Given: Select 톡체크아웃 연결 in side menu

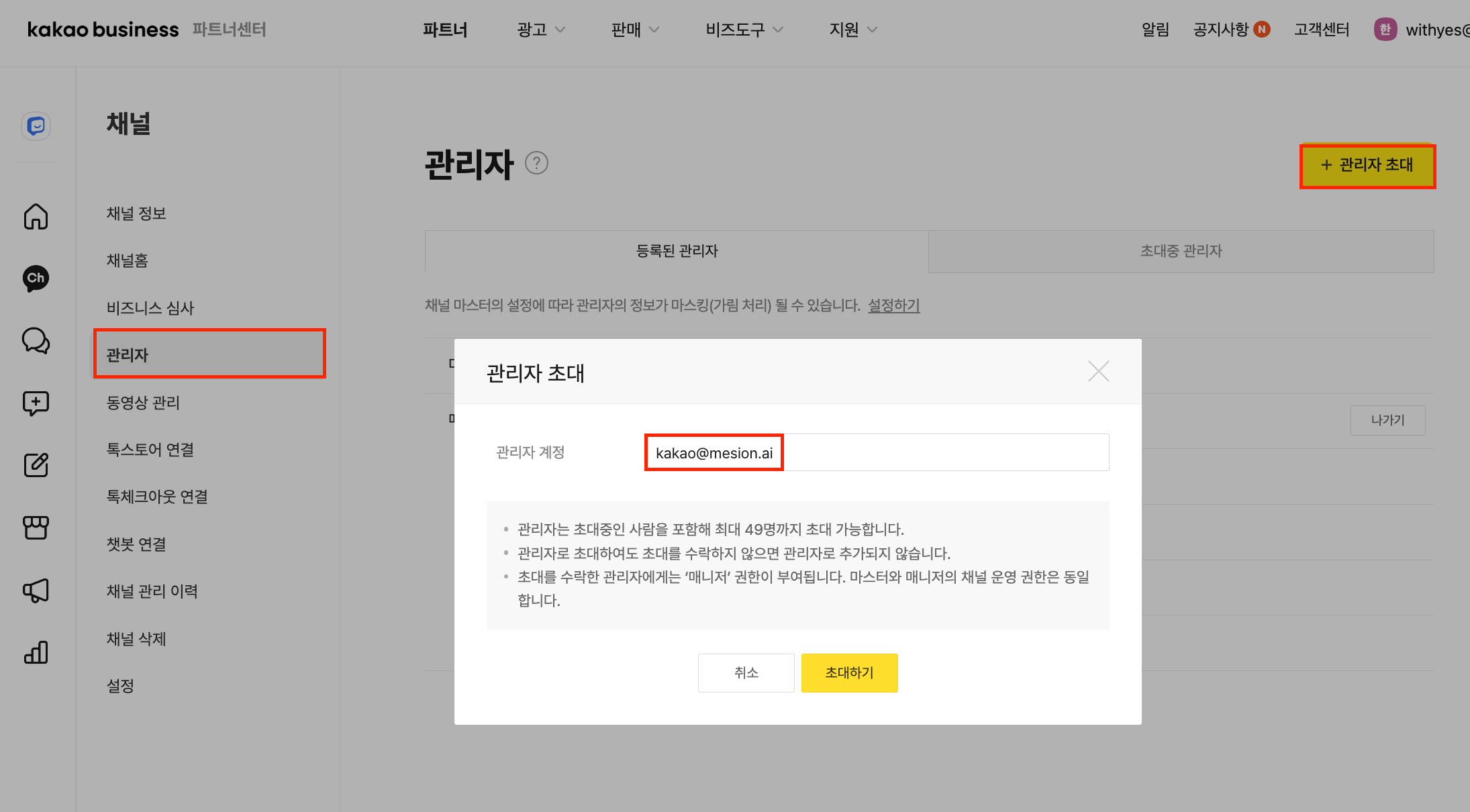Looking at the screenshot, I should (157, 497).
